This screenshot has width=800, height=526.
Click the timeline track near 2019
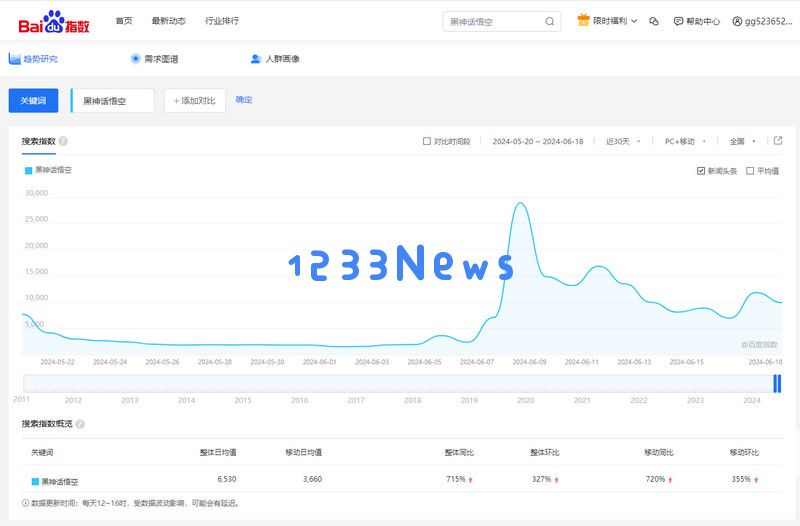469,384
